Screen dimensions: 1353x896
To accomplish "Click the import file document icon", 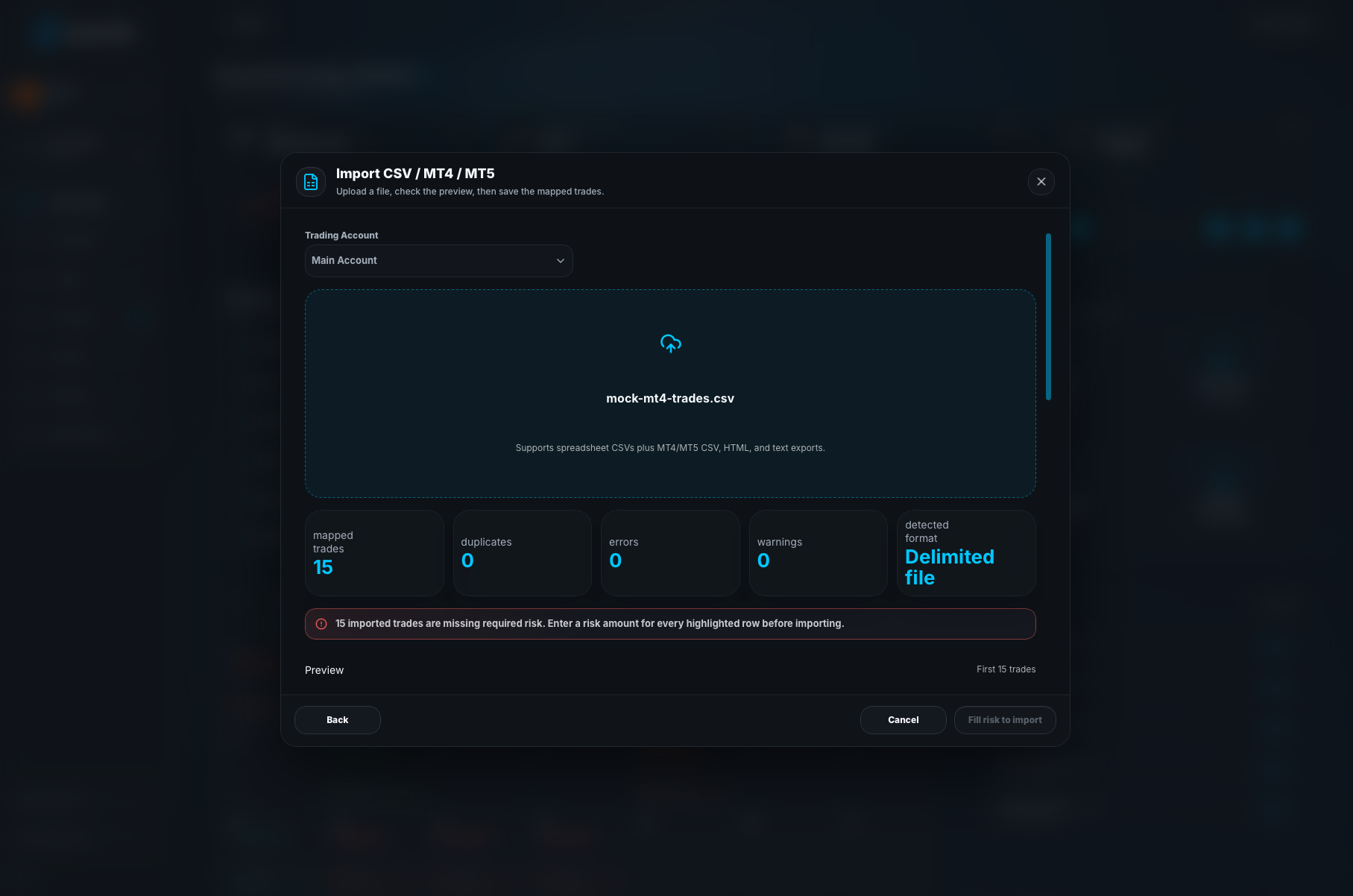I will [x=311, y=182].
